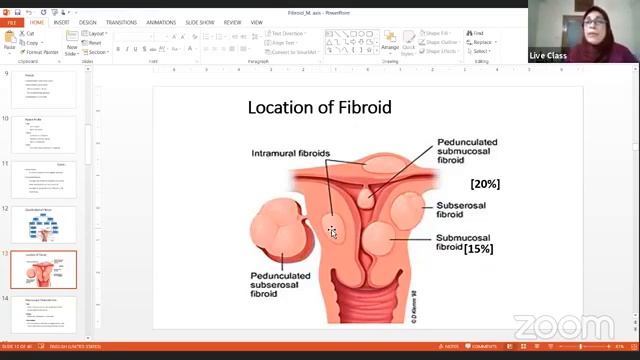
Task: Click the Arrange icon in Drawing group
Action: pos(390,37)
